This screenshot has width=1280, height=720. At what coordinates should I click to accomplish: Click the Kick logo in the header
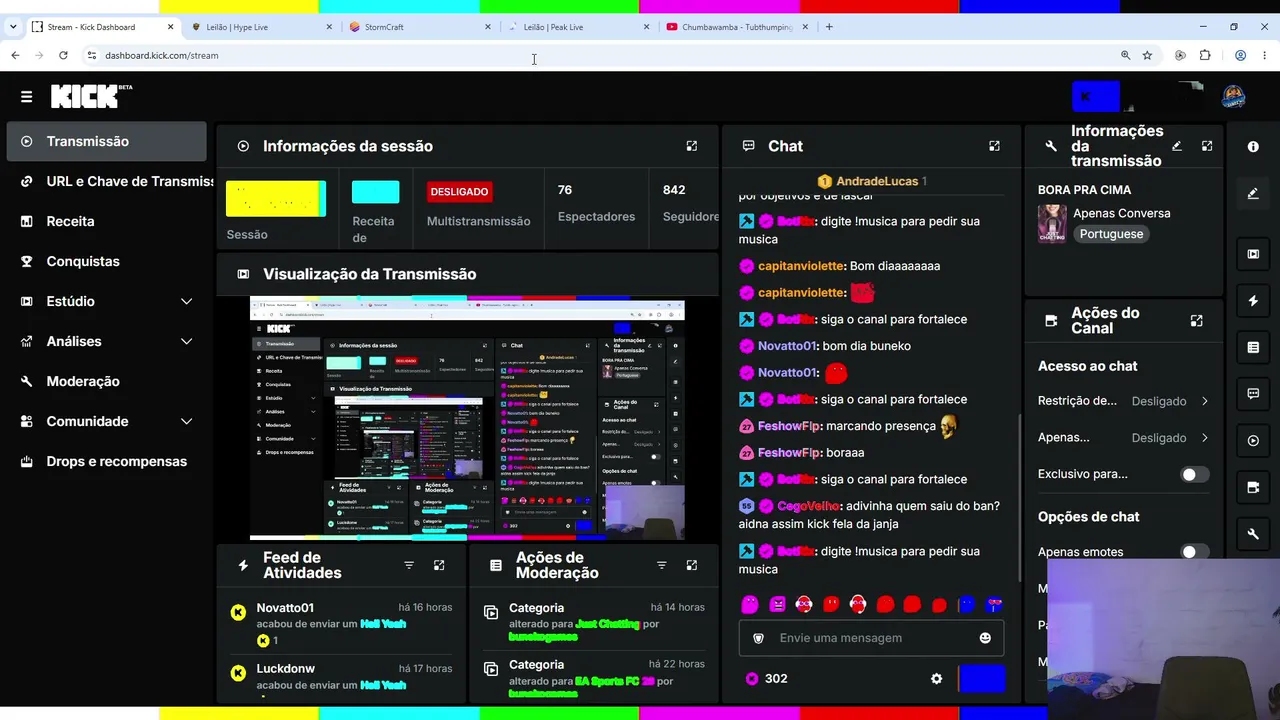pos(91,96)
